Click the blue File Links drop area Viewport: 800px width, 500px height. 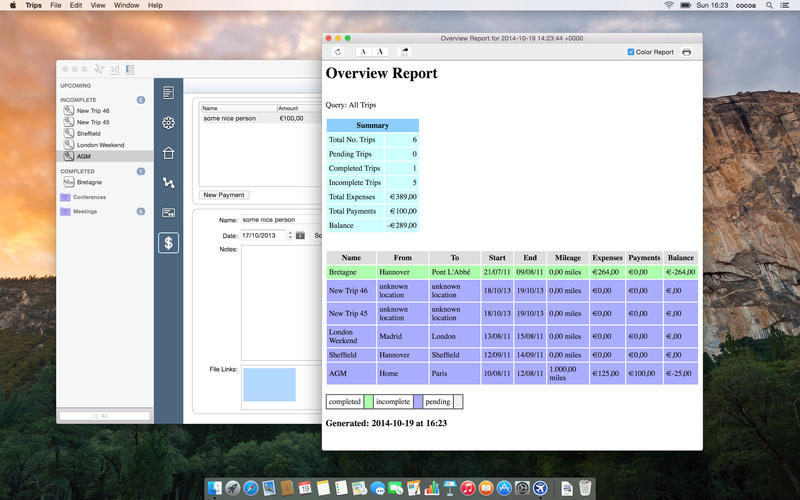(x=269, y=385)
